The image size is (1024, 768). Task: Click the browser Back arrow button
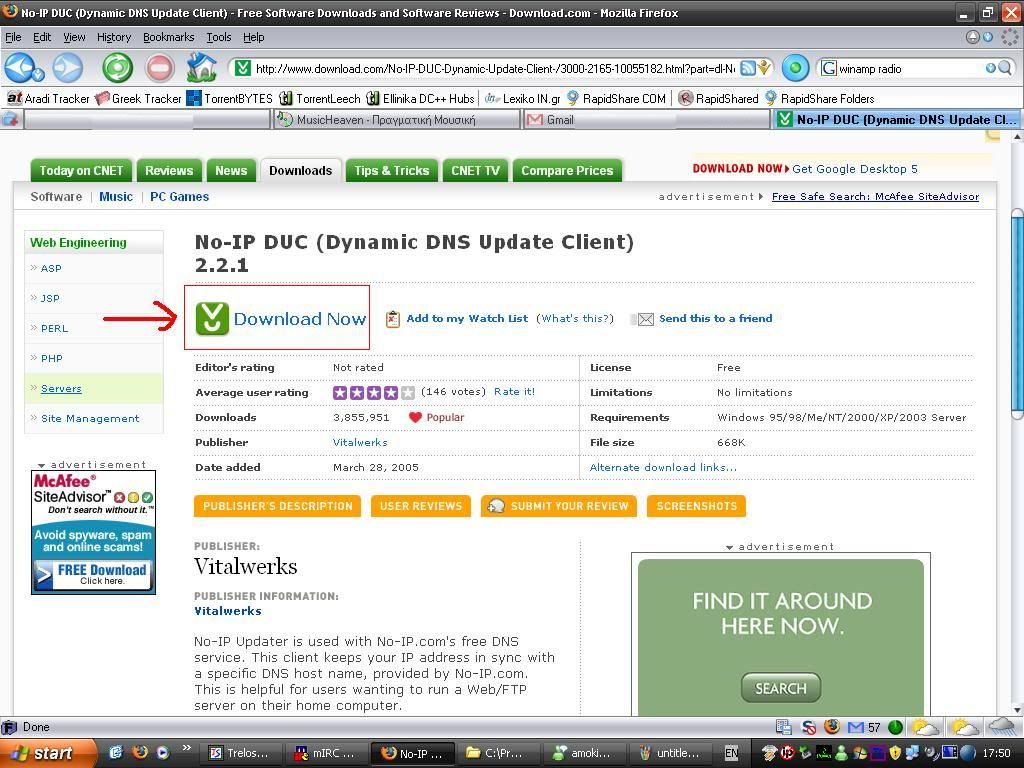coord(19,68)
